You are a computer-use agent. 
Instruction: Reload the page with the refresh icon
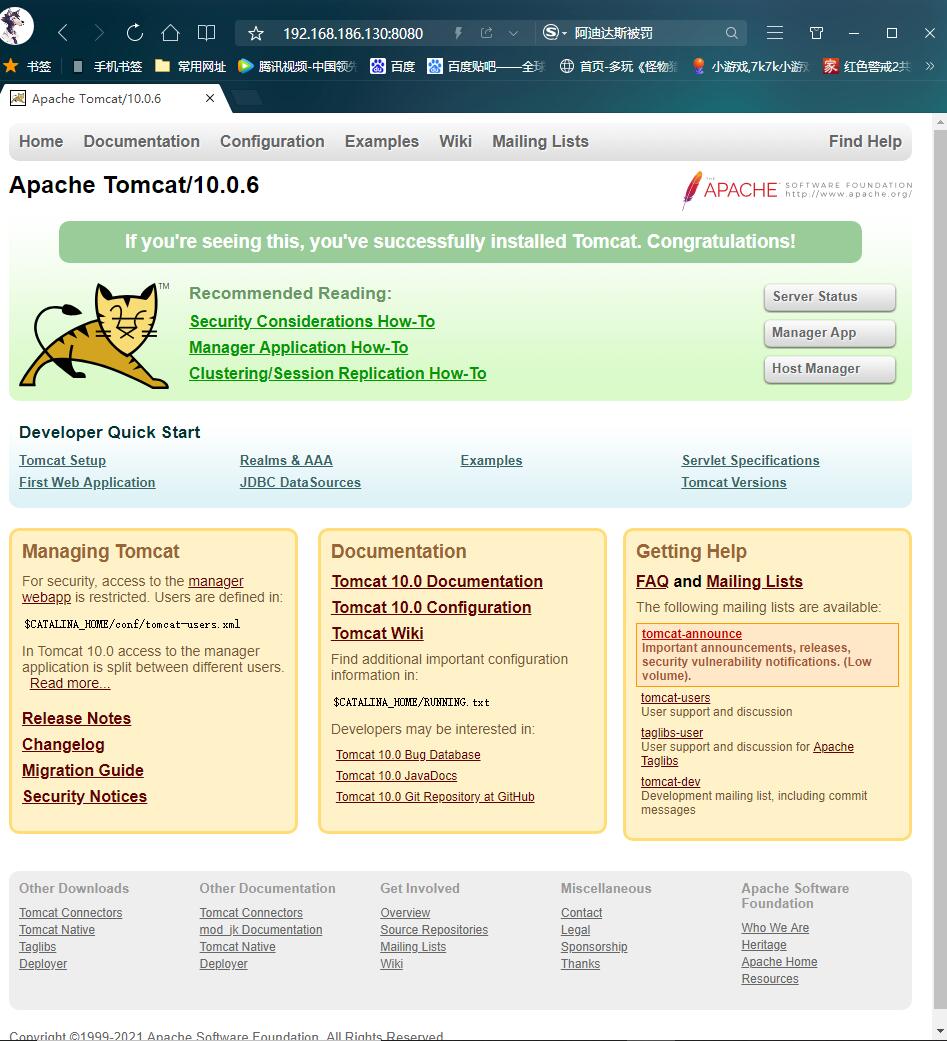point(135,33)
